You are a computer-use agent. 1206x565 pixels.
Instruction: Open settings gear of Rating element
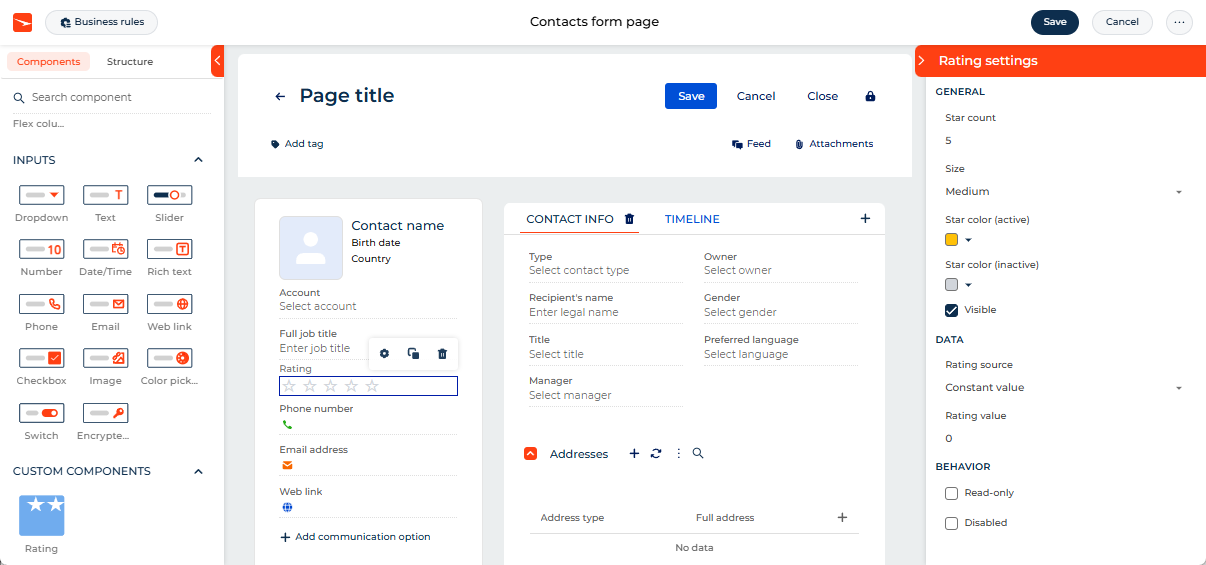[x=384, y=353]
